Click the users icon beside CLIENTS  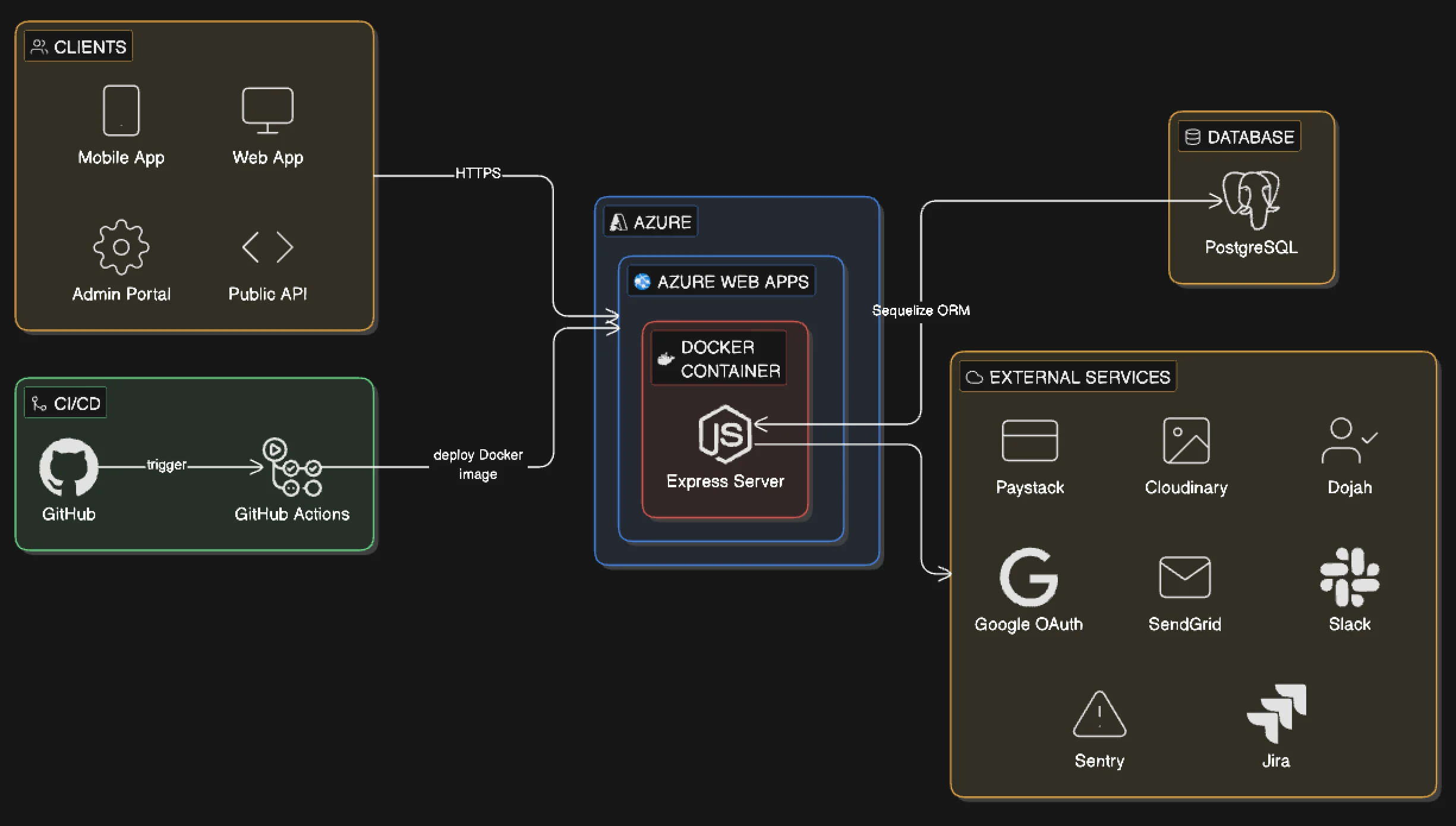coord(39,47)
